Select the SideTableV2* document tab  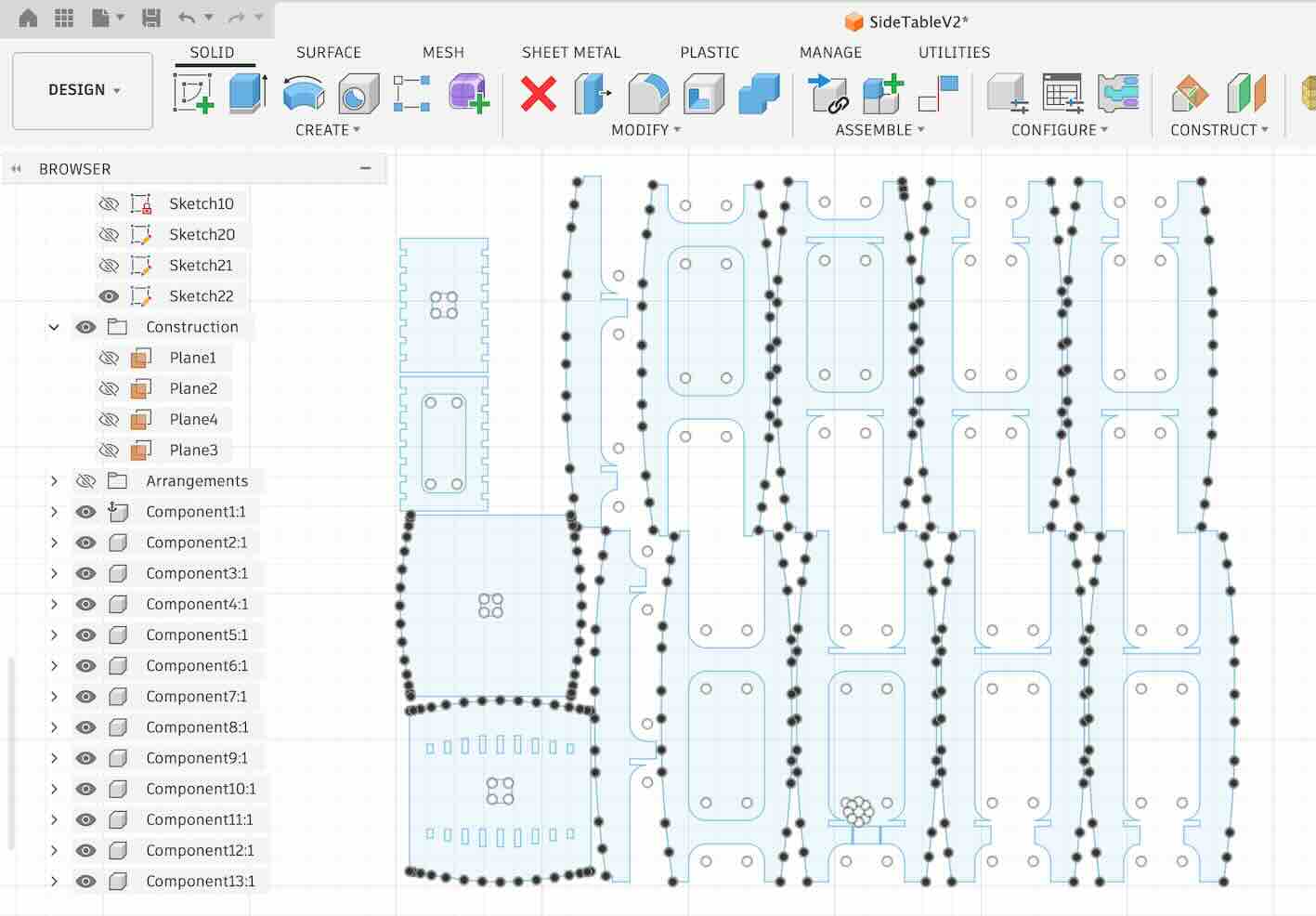(906, 21)
